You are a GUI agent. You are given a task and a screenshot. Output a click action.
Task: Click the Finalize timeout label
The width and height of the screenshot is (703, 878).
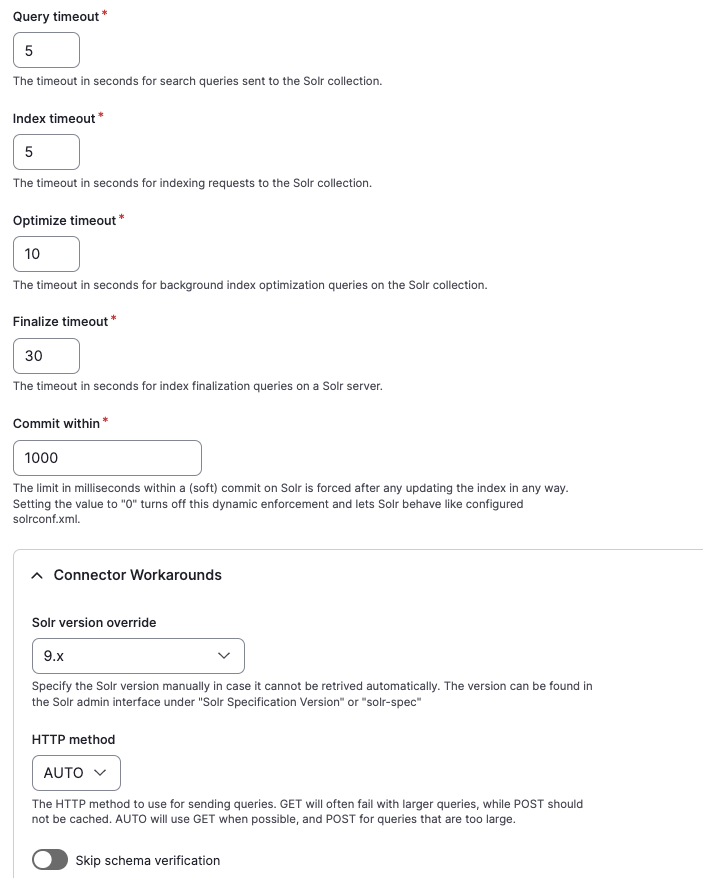(60, 322)
